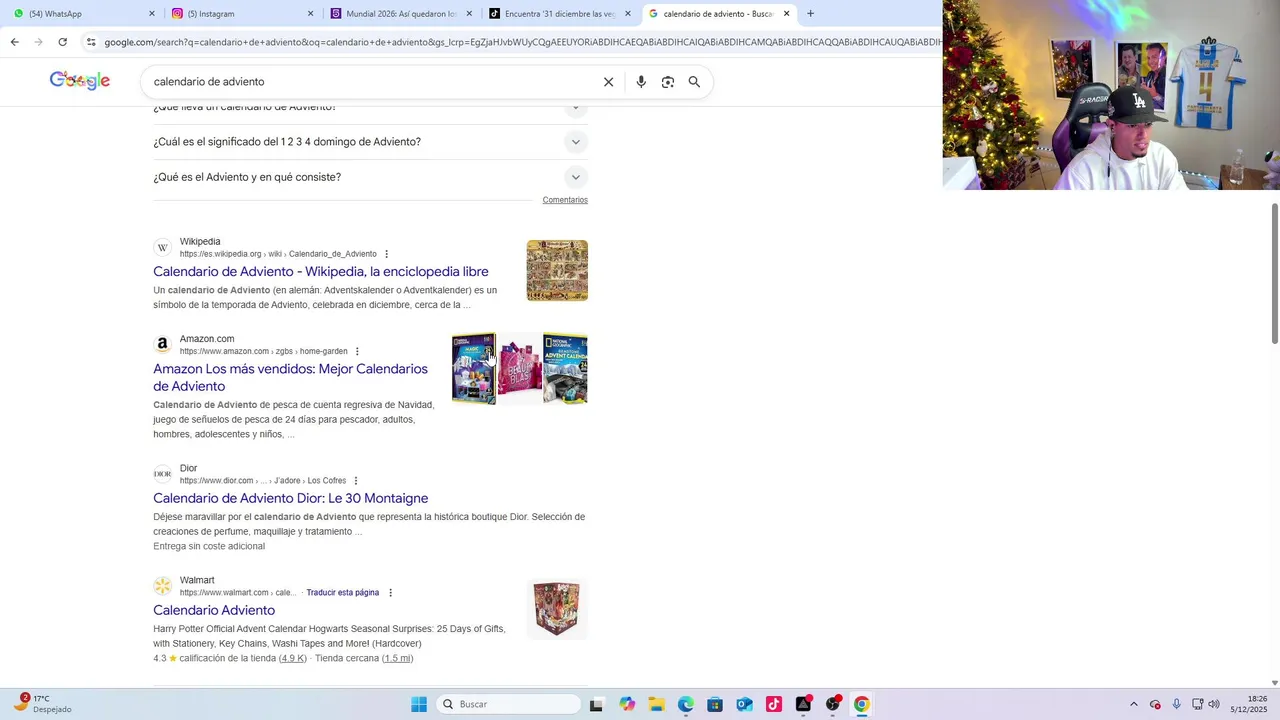1280x720 pixels.
Task: Click the Amazon National Geographic calendar thumbnail
Action: point(565,369)
